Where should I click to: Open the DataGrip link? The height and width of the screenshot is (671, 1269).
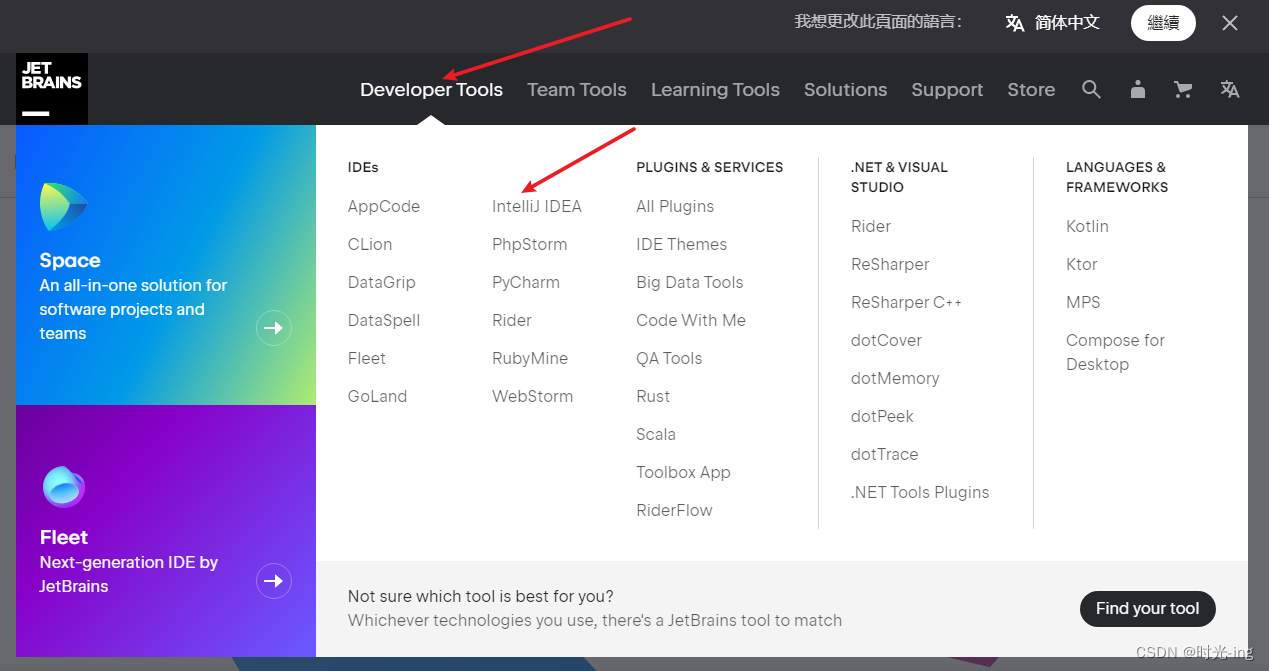click(382, 282)
